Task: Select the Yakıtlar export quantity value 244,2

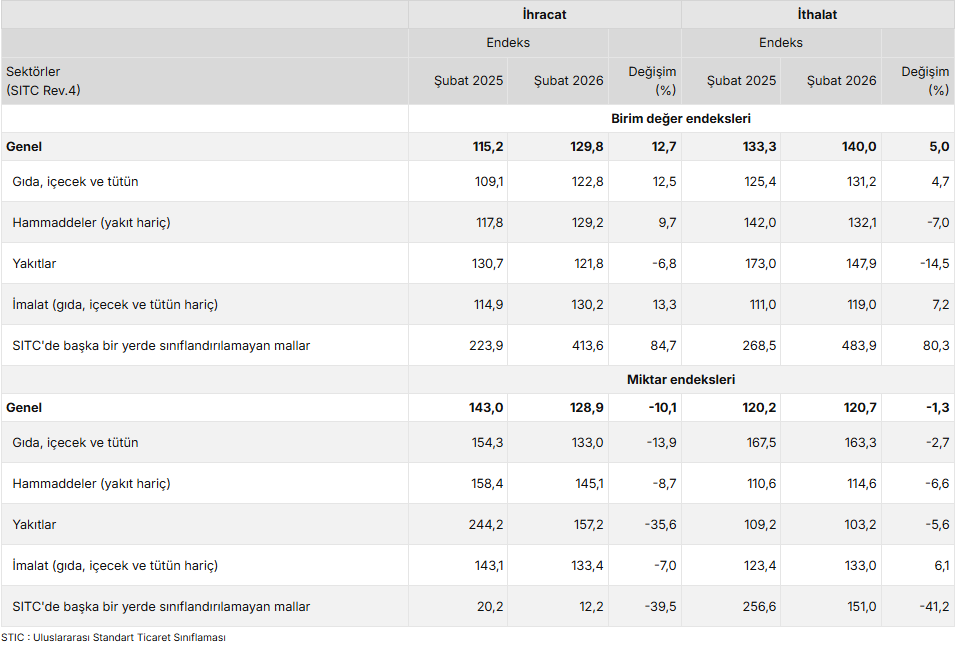Action: (486, 525)
